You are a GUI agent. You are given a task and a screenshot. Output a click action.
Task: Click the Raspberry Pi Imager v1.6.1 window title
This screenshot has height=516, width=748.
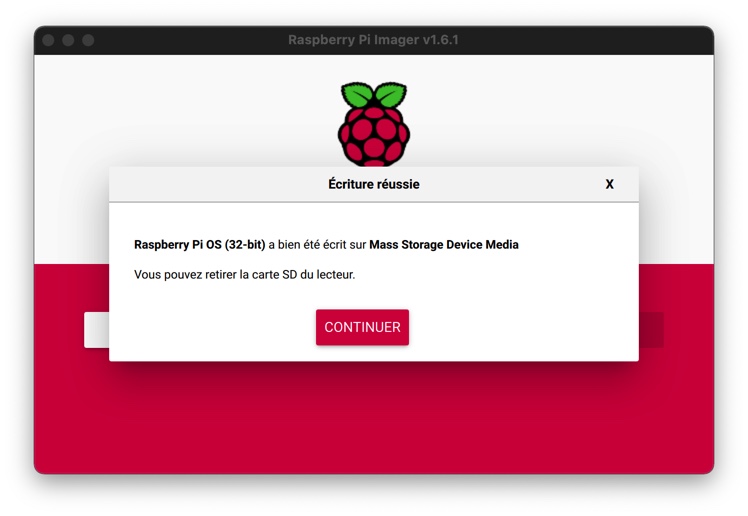373,40
